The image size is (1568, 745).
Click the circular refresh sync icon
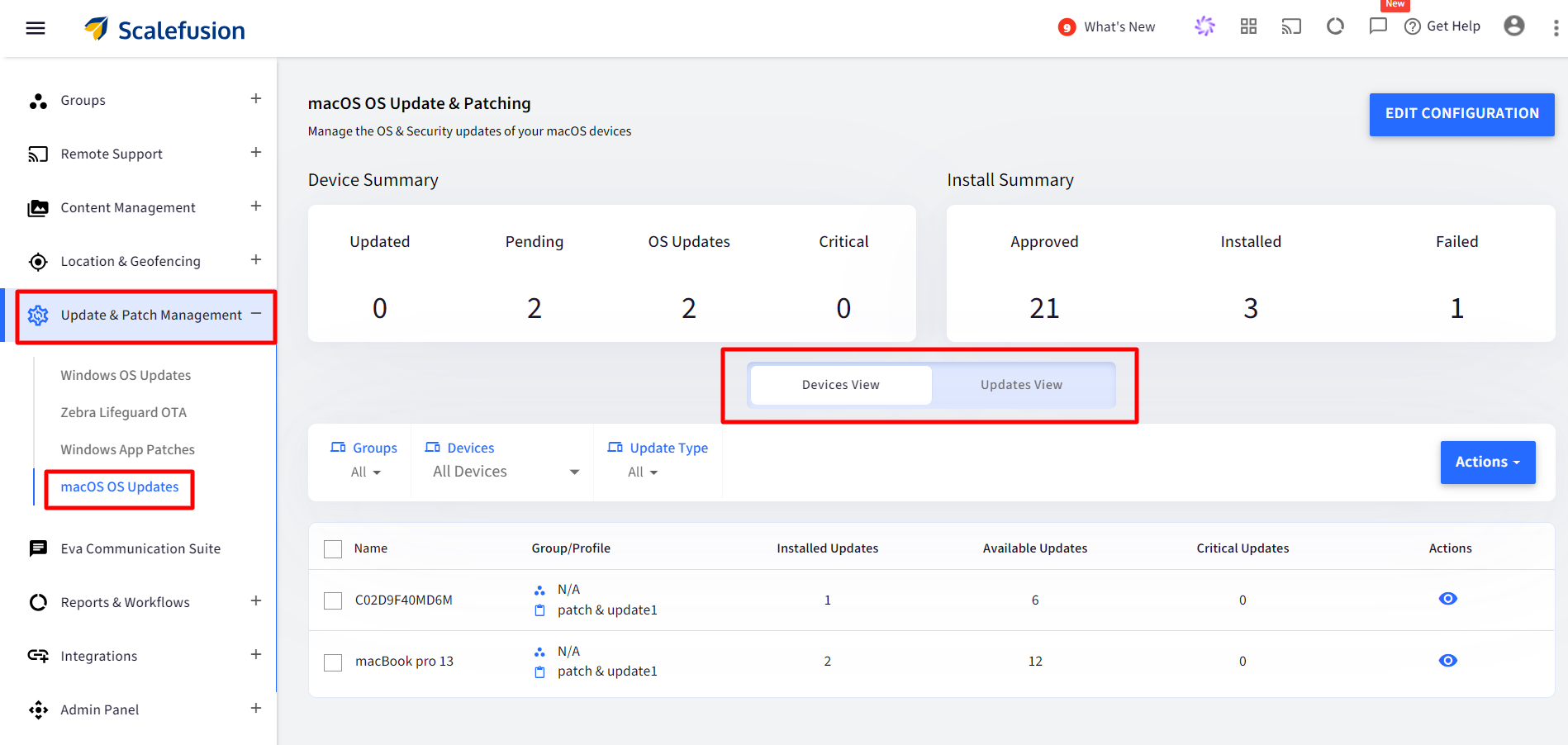1335,26
